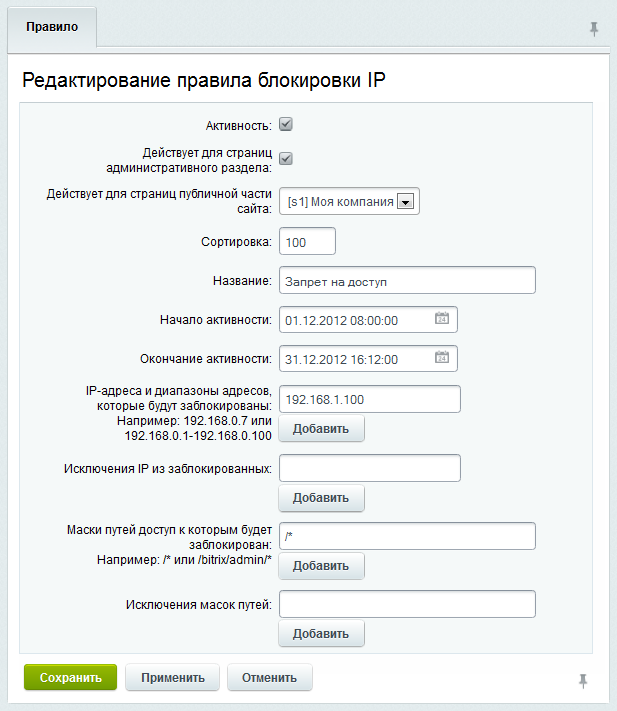Viewport: 617px width, 711px height.
Task: Uncheck the administrative section pages checkbox
Action: pos(285,158)
